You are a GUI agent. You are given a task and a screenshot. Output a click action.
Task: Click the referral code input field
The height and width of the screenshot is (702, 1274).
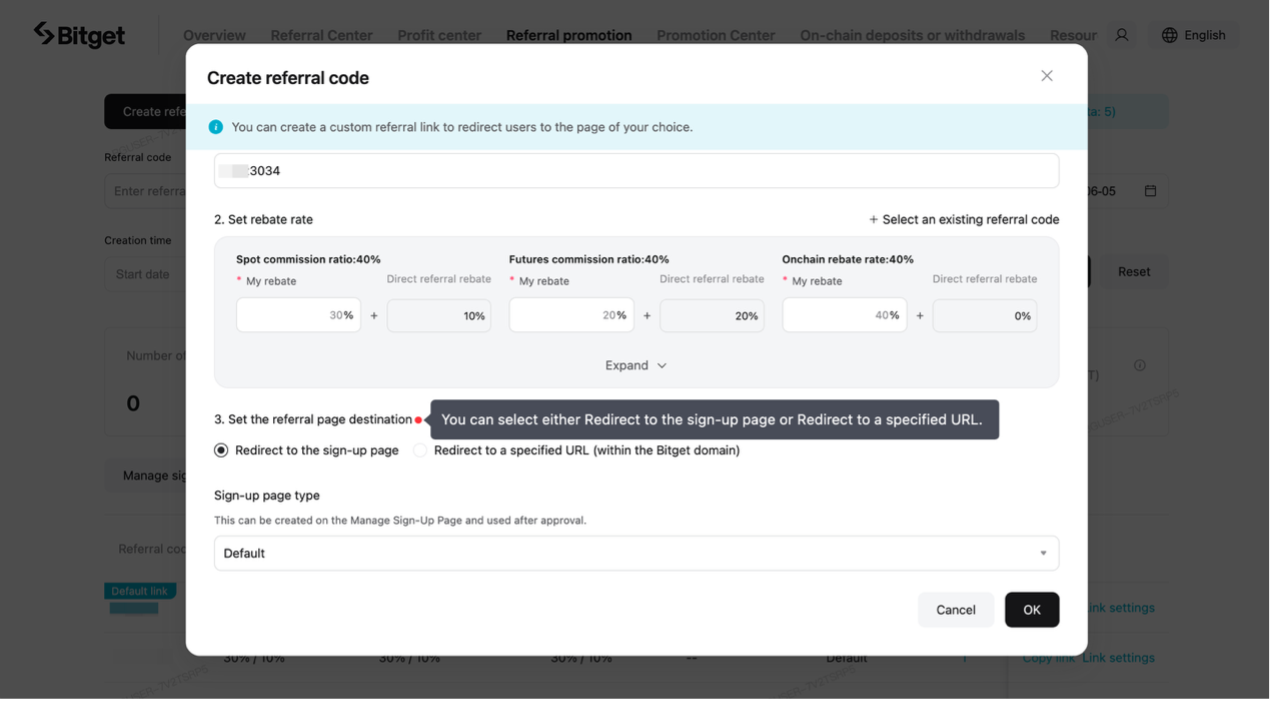[x=636, y=170]
